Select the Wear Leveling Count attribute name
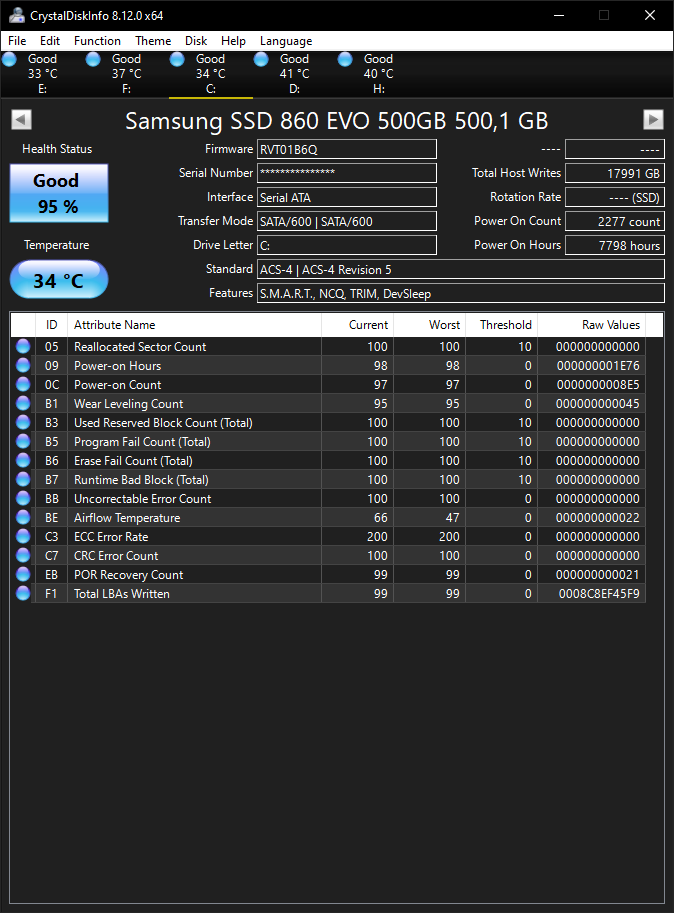Image resolution: width=674 pixels, height=913 pixels. tap(129, 404)
